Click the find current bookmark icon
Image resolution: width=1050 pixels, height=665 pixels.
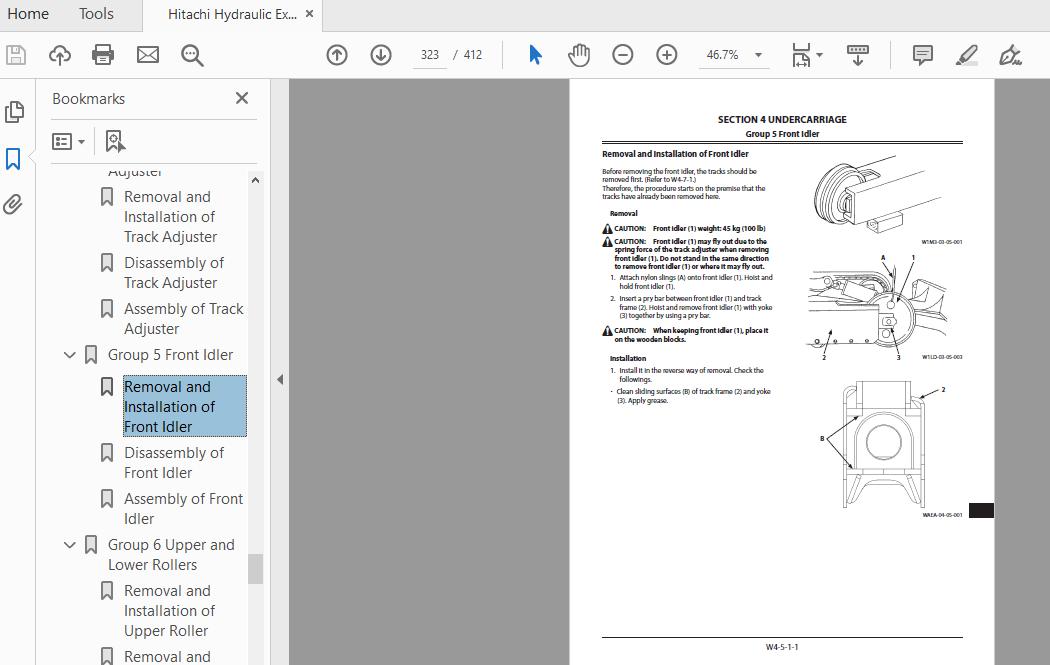[115, 141]
